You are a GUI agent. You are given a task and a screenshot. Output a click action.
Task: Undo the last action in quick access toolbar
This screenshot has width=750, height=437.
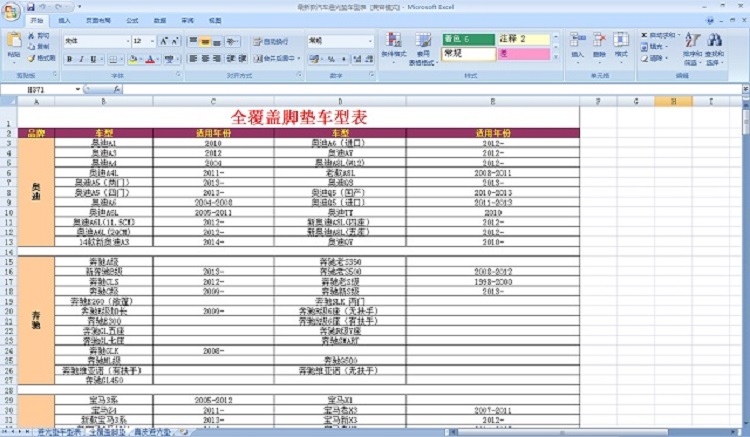click(x=43, y=7)
